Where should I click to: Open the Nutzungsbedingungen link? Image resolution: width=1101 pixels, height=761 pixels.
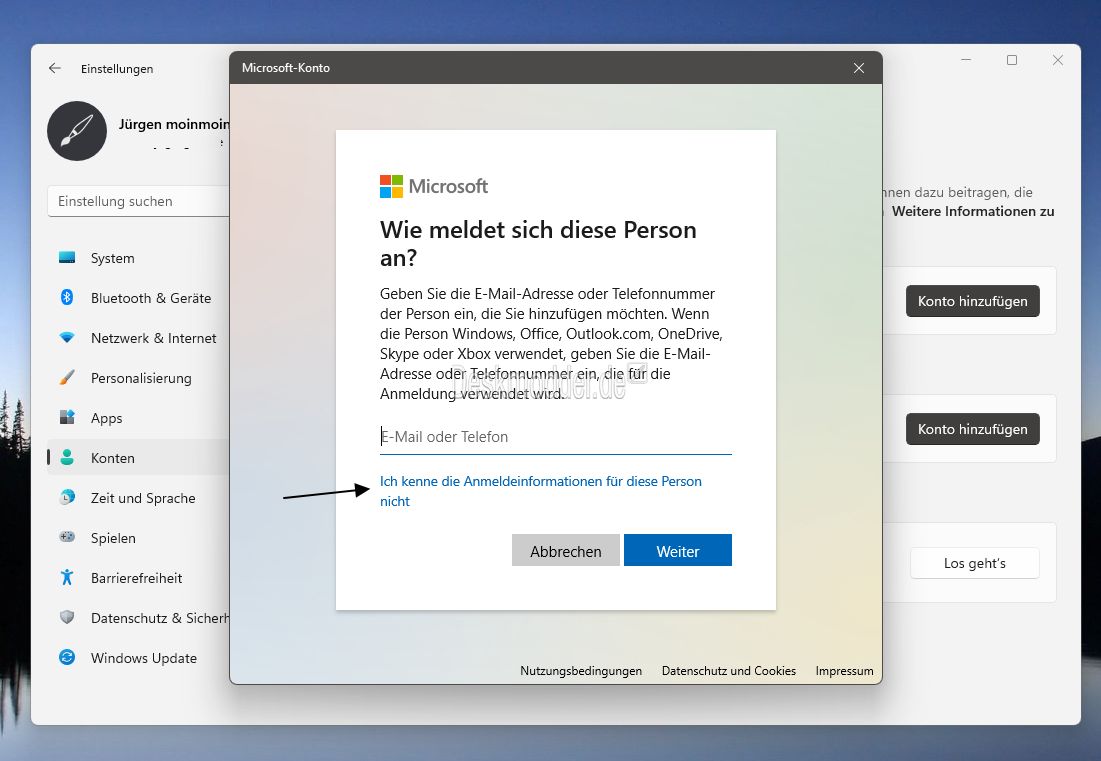tap(581, 670)
